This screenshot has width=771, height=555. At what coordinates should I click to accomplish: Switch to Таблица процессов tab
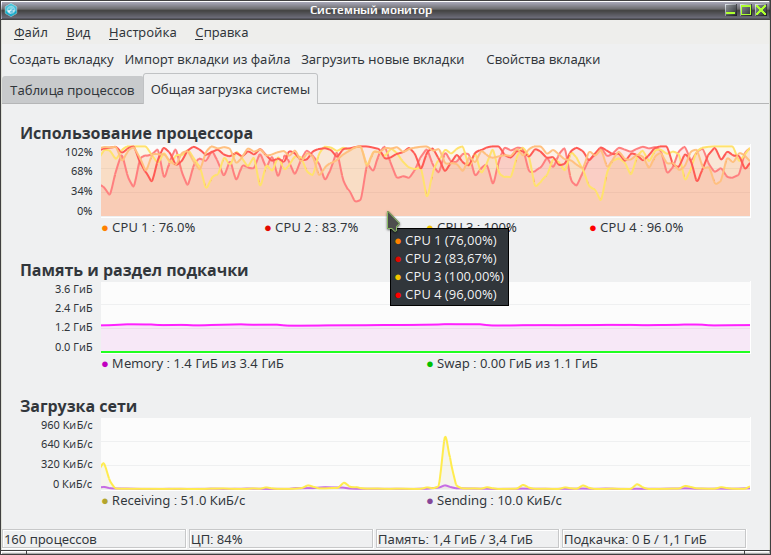click(72, 90)
